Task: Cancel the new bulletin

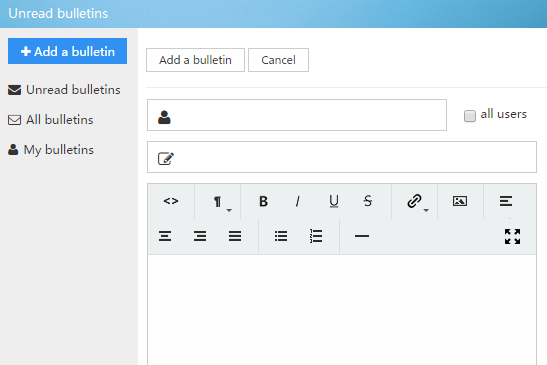Action: 278,60
